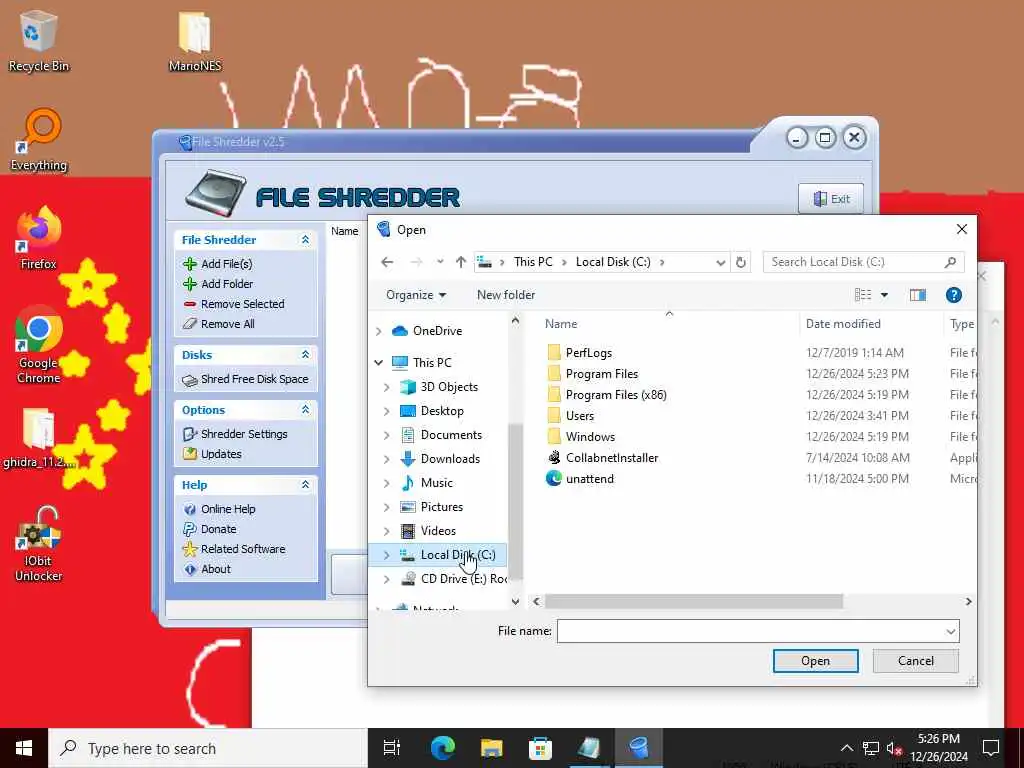Select Documents in navigation tree
This screenshot has width=1024, height=768.
click(451, 435)
